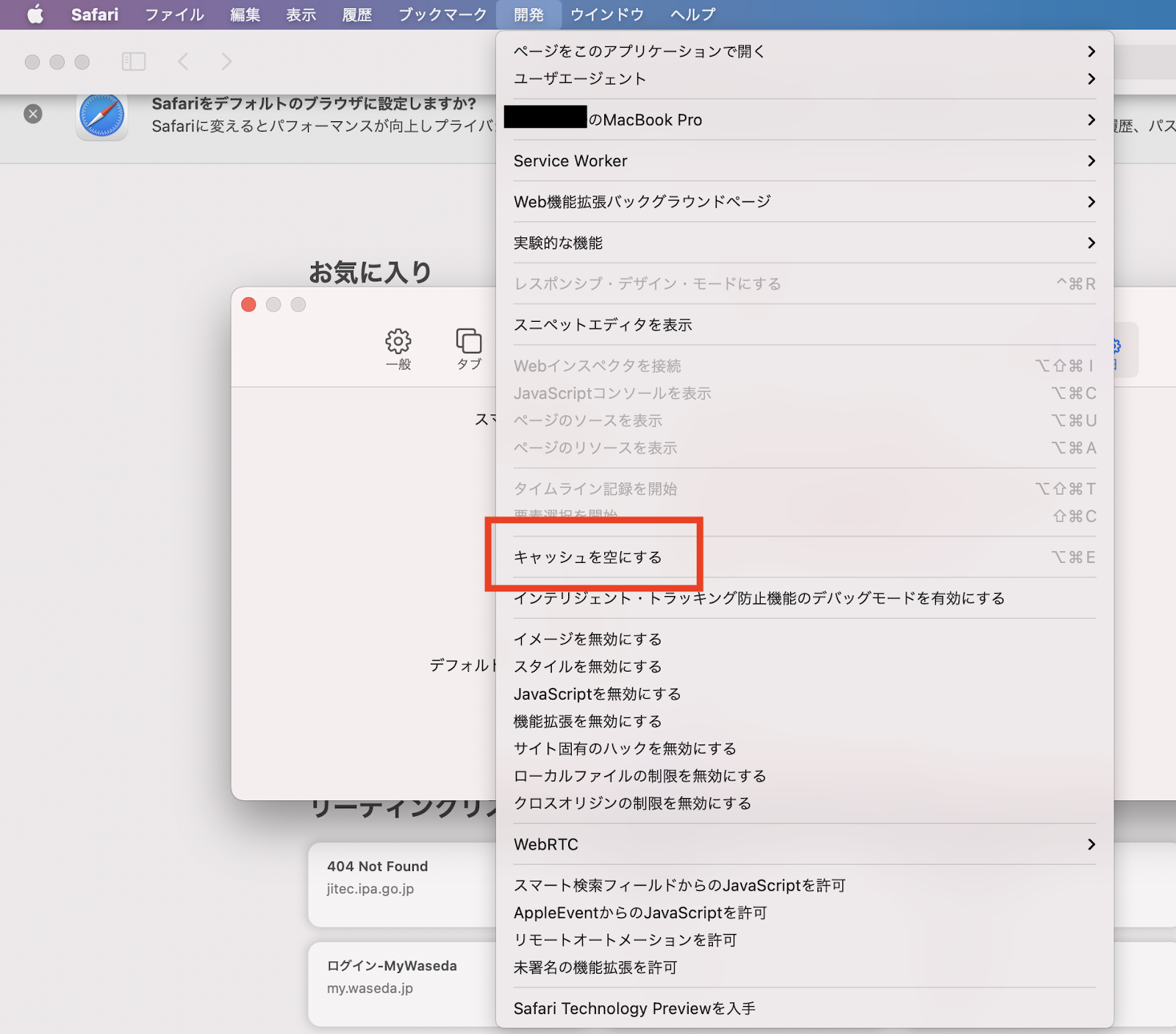Open the 一般 settings gear tab
1176x1034 pixels.
(398, 348)
